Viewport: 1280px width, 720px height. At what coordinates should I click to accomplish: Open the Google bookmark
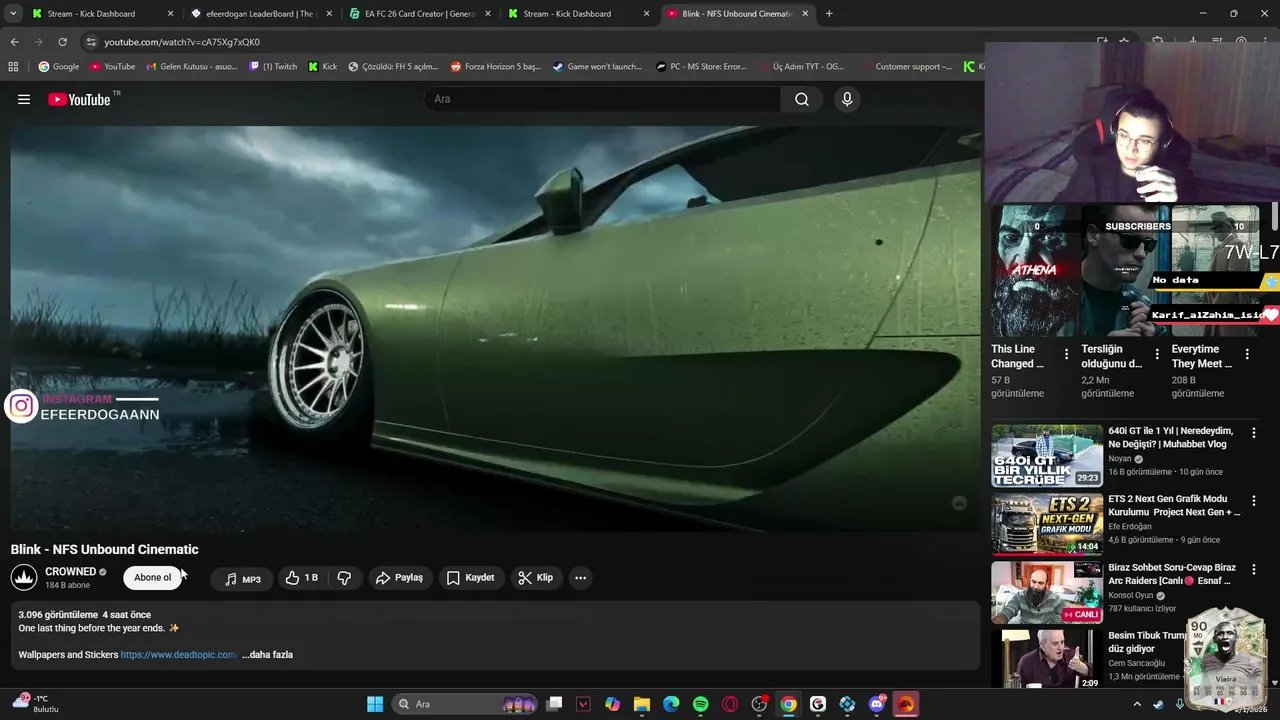[59, 67]
